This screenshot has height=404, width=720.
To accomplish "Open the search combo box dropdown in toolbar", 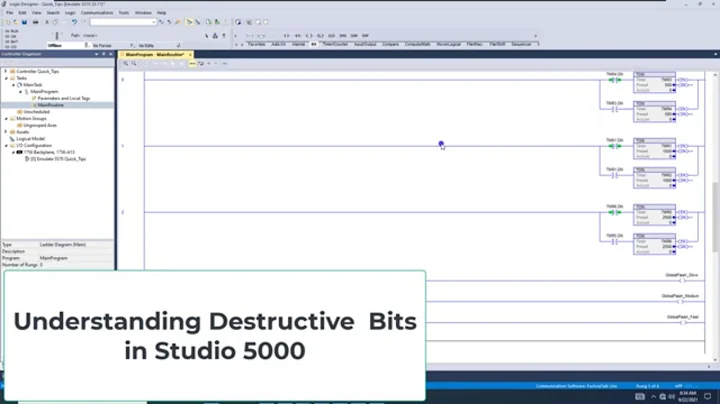I will [x=154, y=22].
